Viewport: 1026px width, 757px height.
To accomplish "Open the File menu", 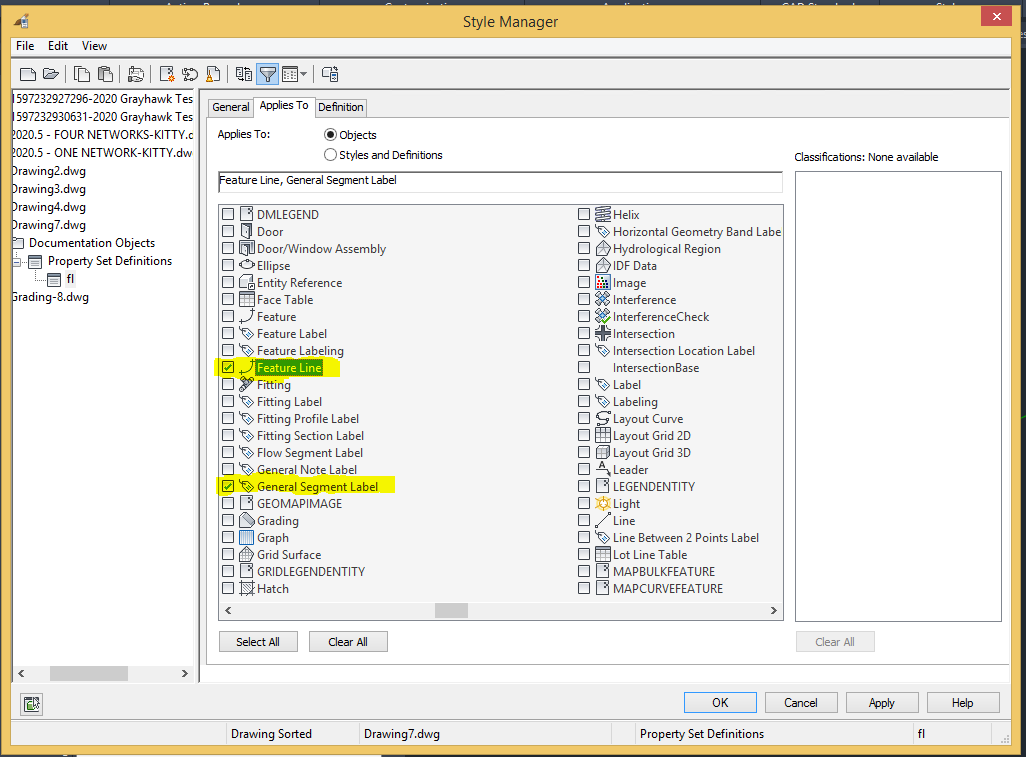I will (x=25, y=46).
